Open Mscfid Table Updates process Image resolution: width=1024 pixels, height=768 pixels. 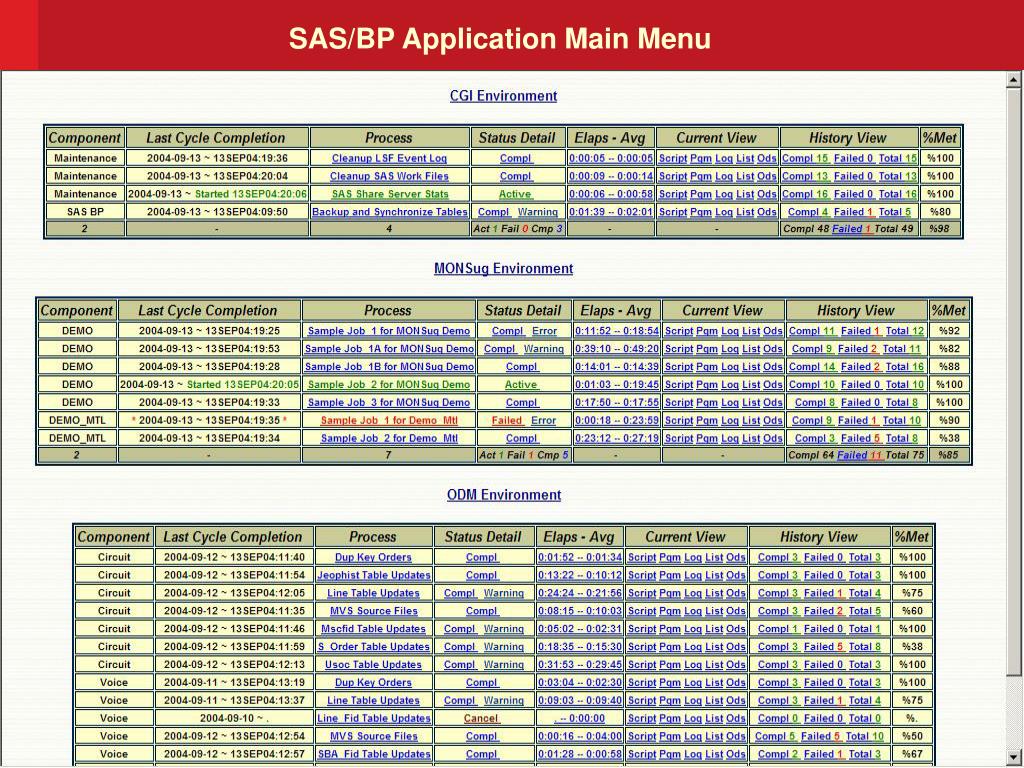pos(374,629)
